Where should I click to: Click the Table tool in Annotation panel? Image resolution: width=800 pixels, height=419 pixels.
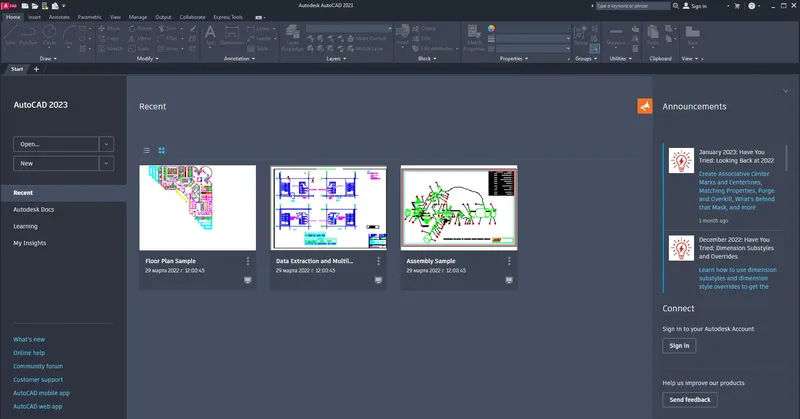click(258, 48)
